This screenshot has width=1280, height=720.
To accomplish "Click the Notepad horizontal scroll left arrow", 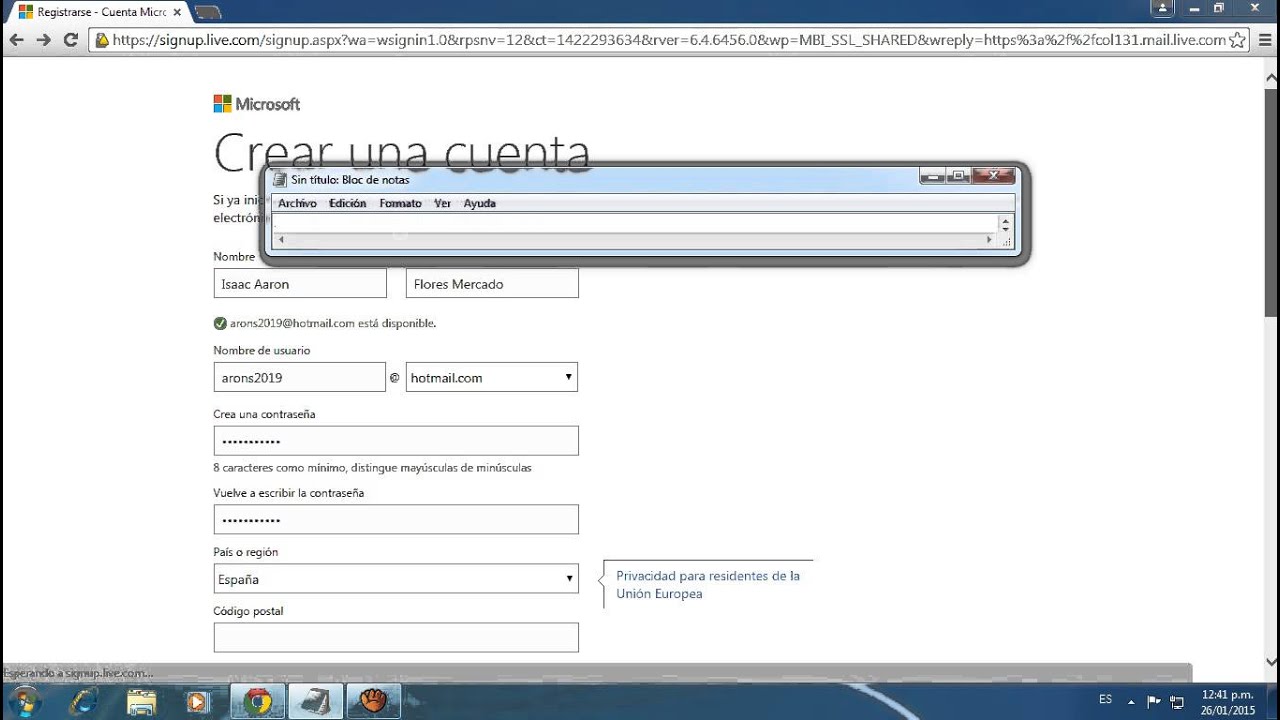I will (x=281, y=240).
